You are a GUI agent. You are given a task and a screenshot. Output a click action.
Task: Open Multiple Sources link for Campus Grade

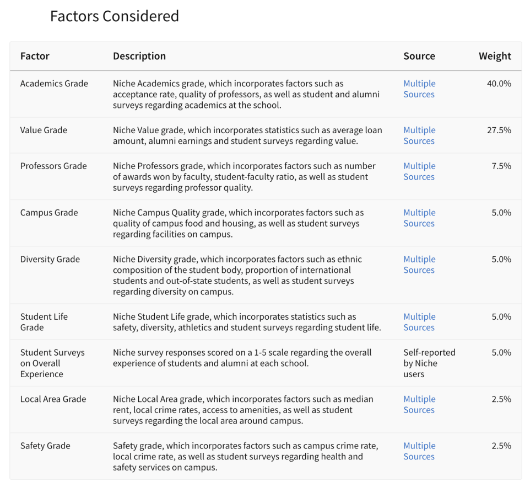click(419, 218)
